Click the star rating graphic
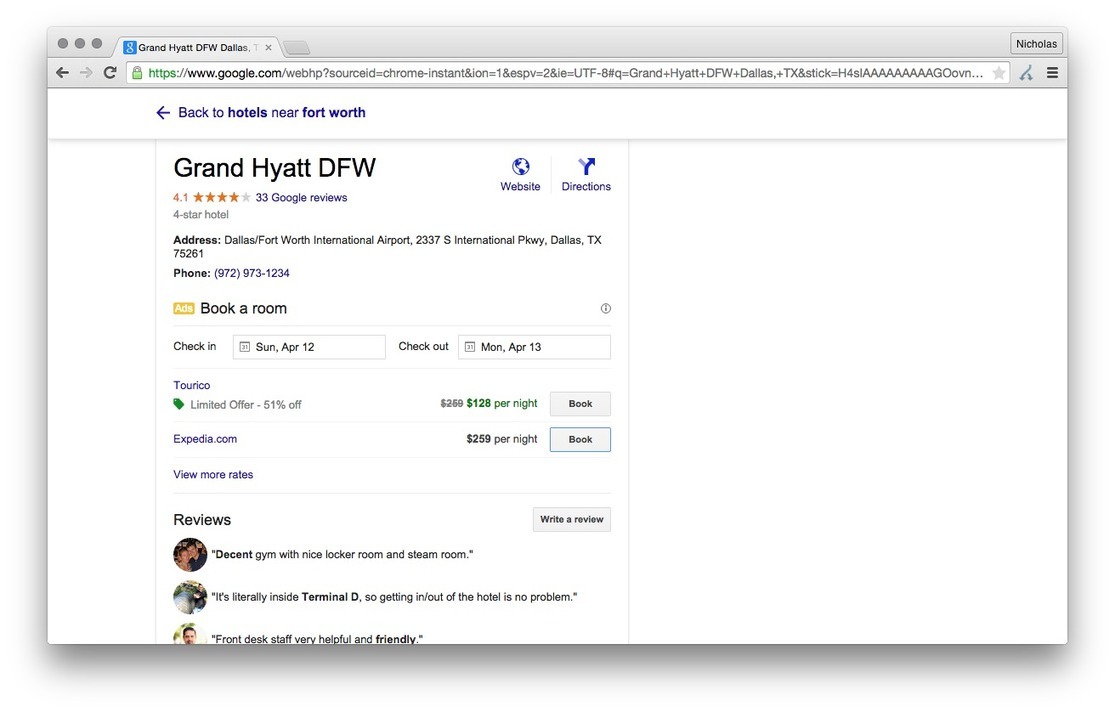 click(222, 197)
